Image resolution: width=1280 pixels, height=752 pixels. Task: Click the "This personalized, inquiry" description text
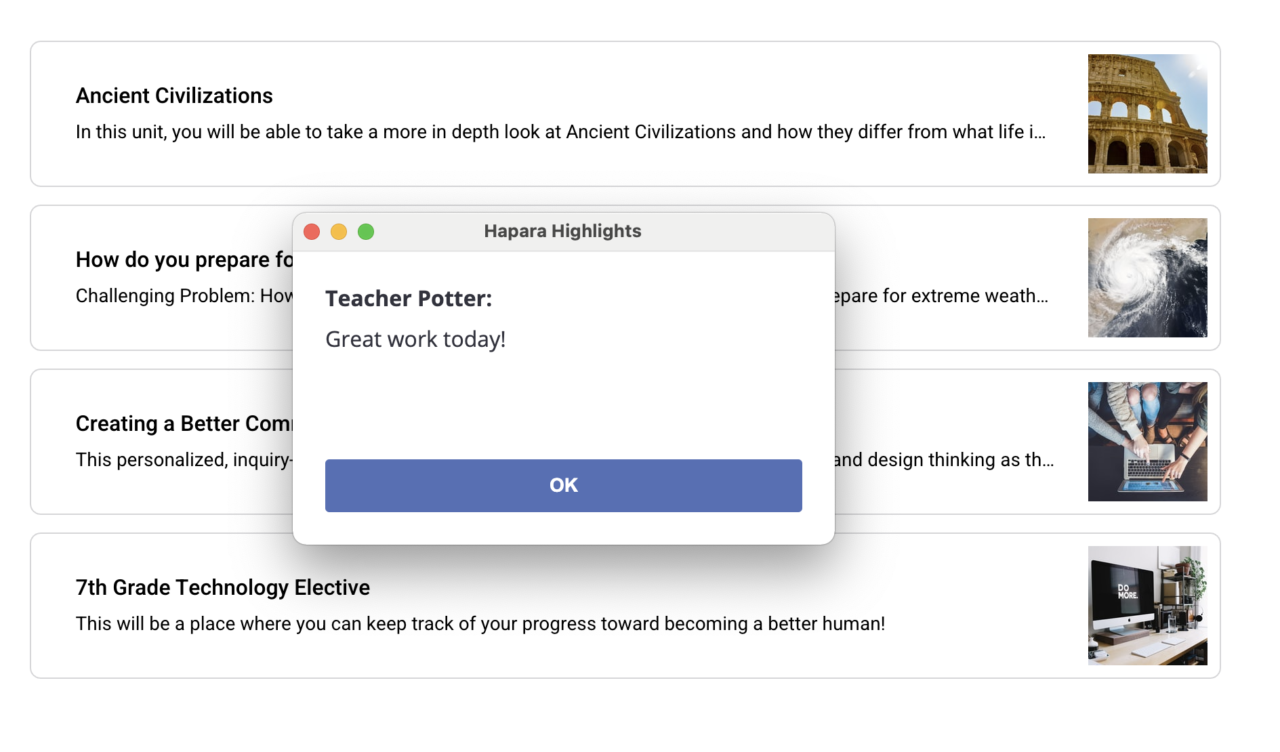pyautogui.click(x=184, y=460)
